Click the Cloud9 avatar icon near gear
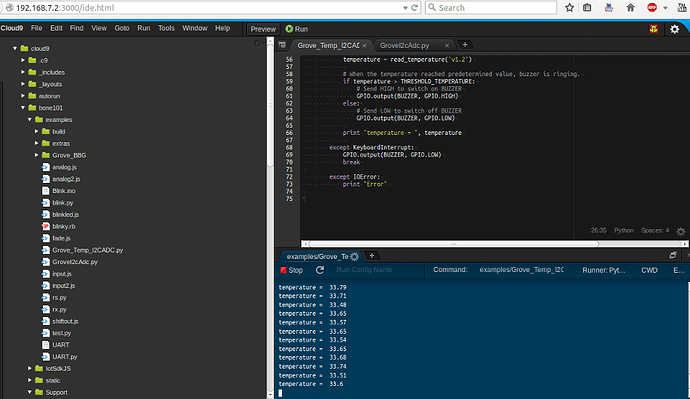The image size is (690, 399). tap(653, 29)
